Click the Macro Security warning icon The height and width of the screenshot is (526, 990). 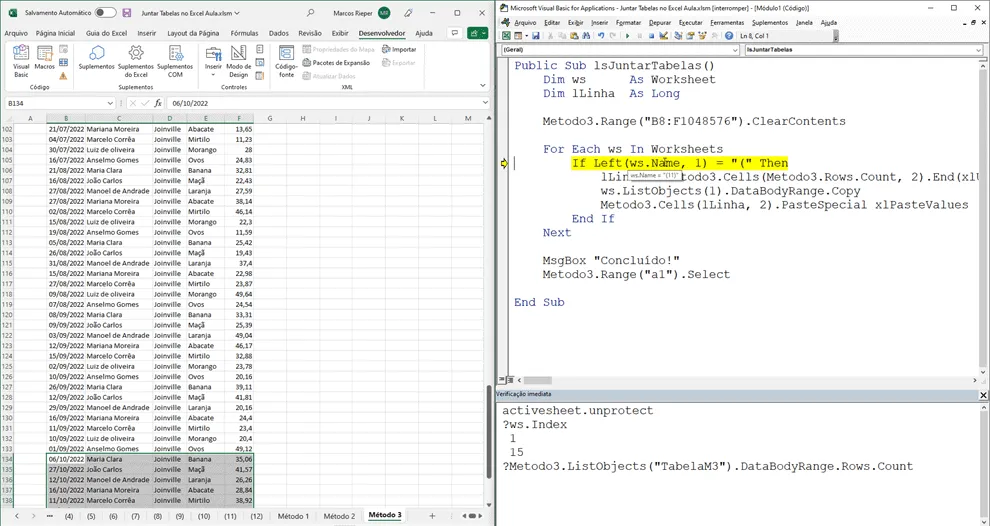(x=63, y=76)
